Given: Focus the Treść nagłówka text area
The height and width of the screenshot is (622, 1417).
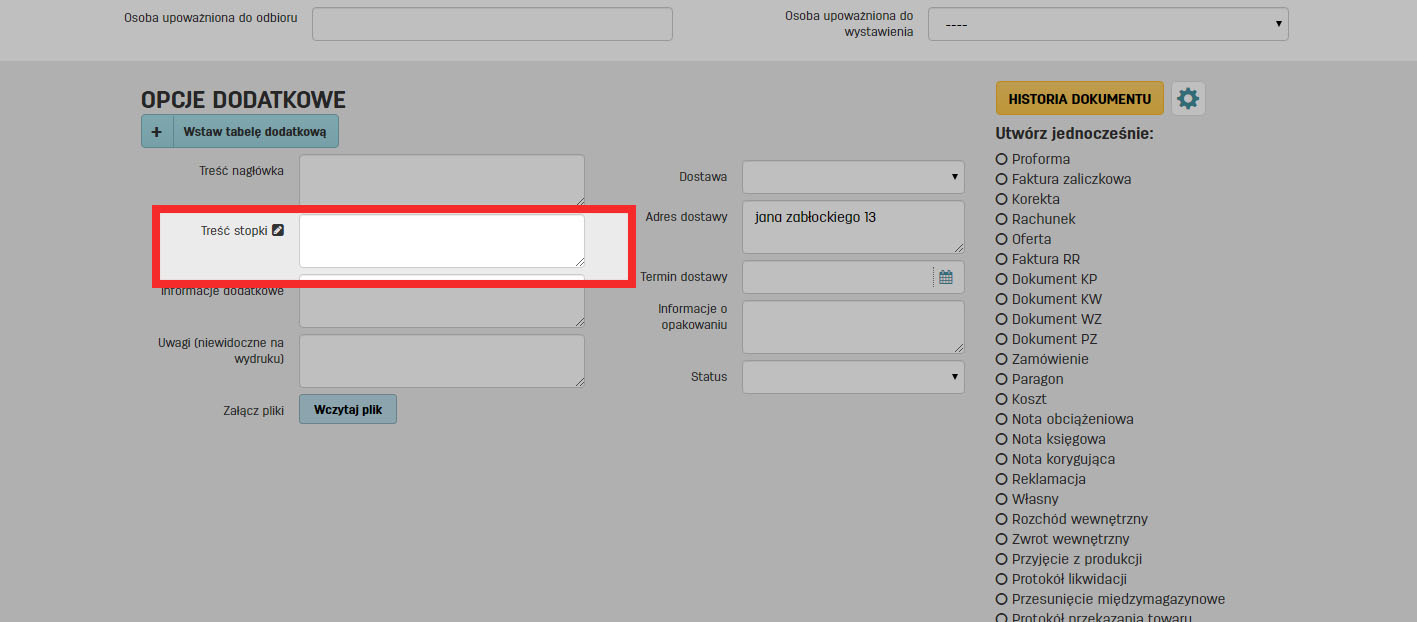Looking at the screenshot, I should pyautogui.click(x=441, y=180).
